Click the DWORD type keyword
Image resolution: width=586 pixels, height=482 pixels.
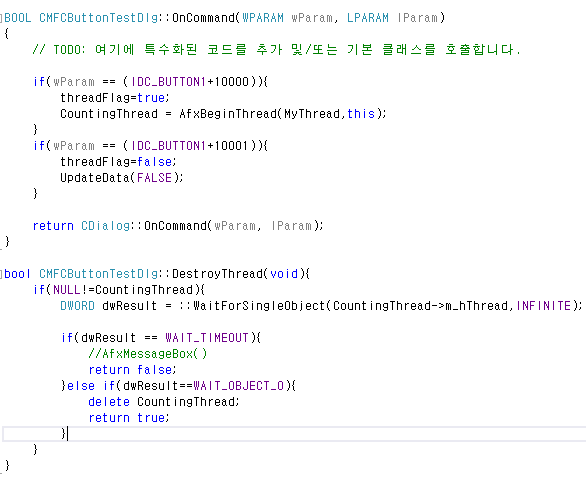78,306
